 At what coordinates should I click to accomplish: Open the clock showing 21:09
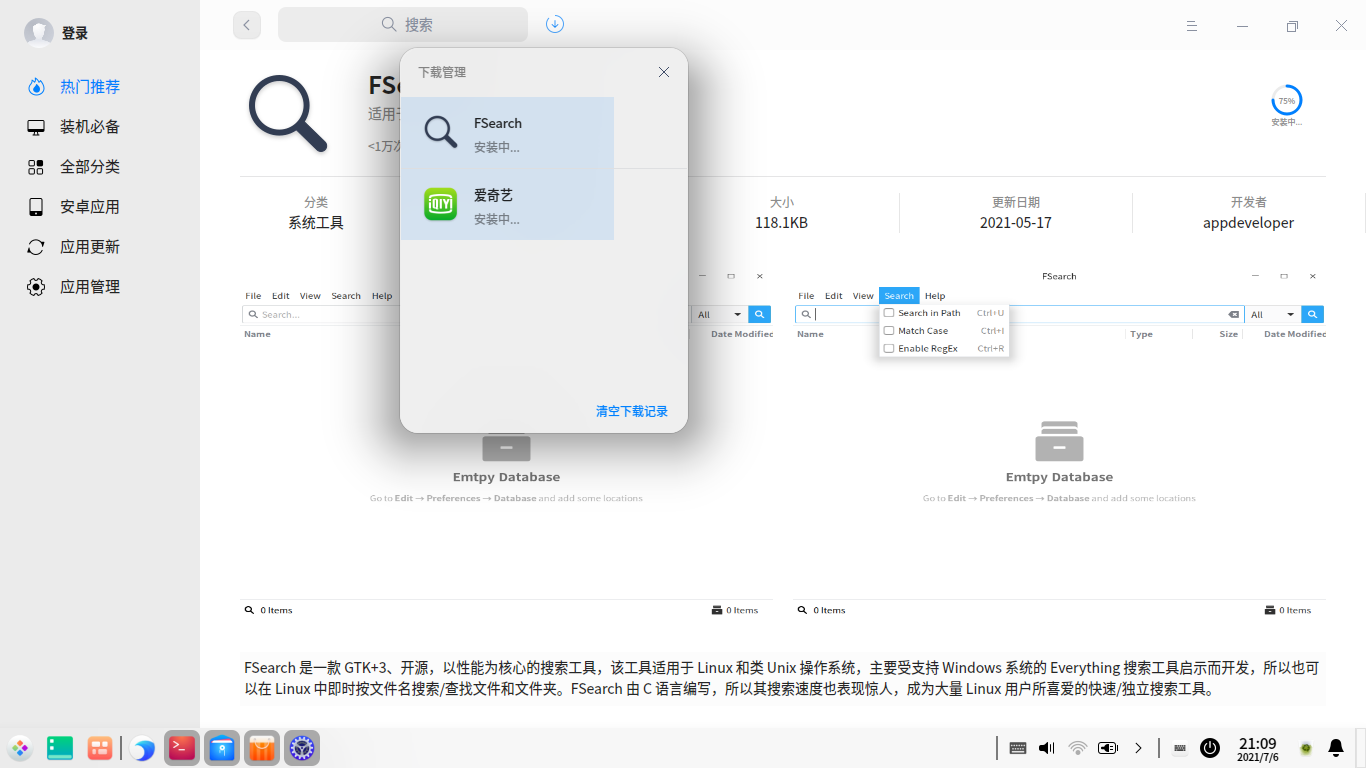(x=1258, y=749)
